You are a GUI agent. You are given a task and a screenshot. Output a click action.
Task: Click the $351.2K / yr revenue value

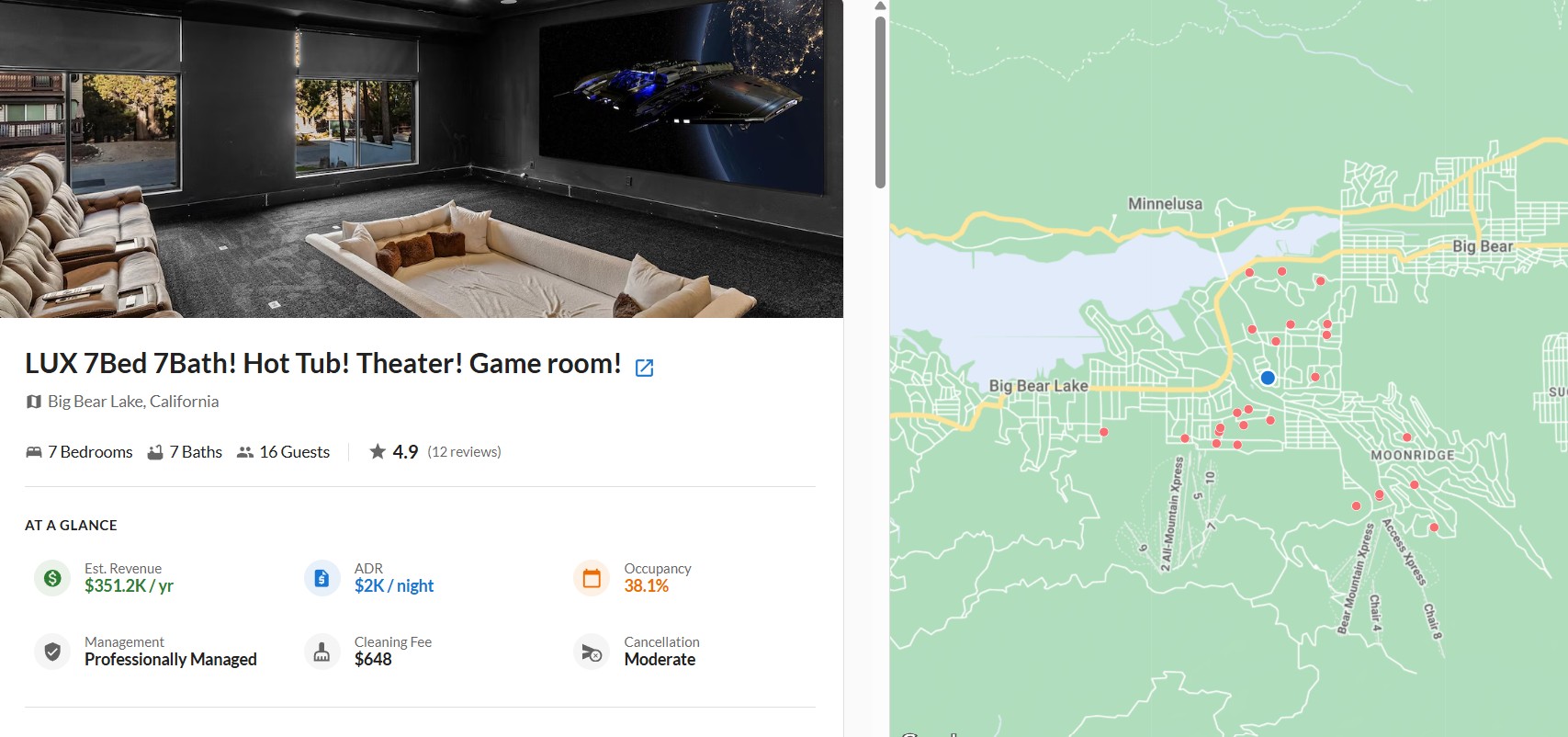tap(129, 586)
